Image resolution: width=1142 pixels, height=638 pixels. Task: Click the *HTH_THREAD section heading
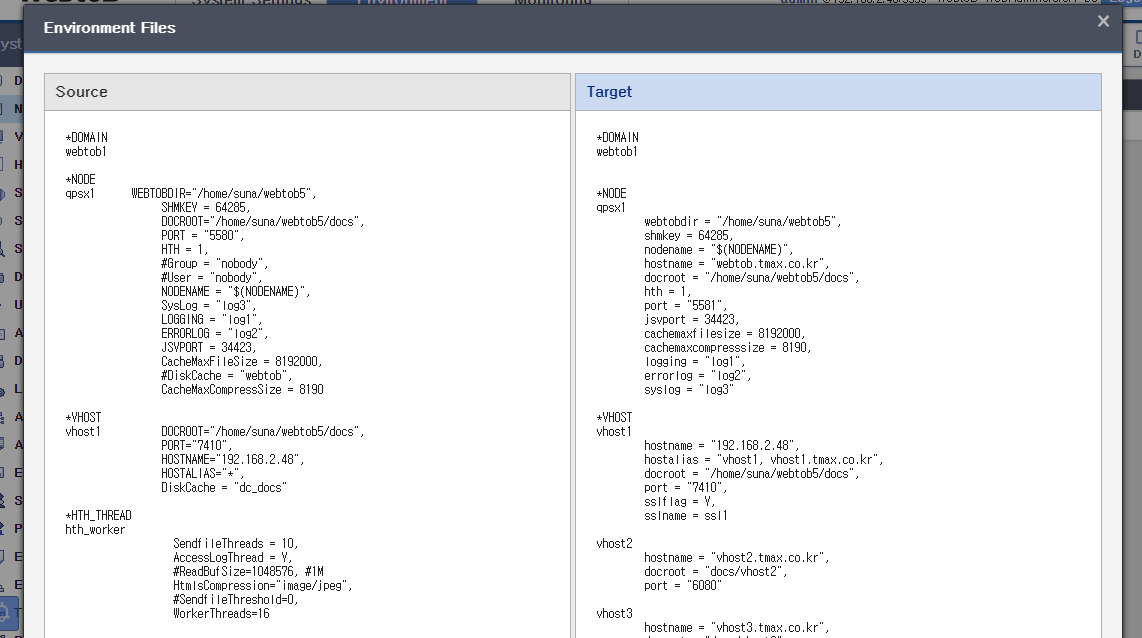point(98,516)
